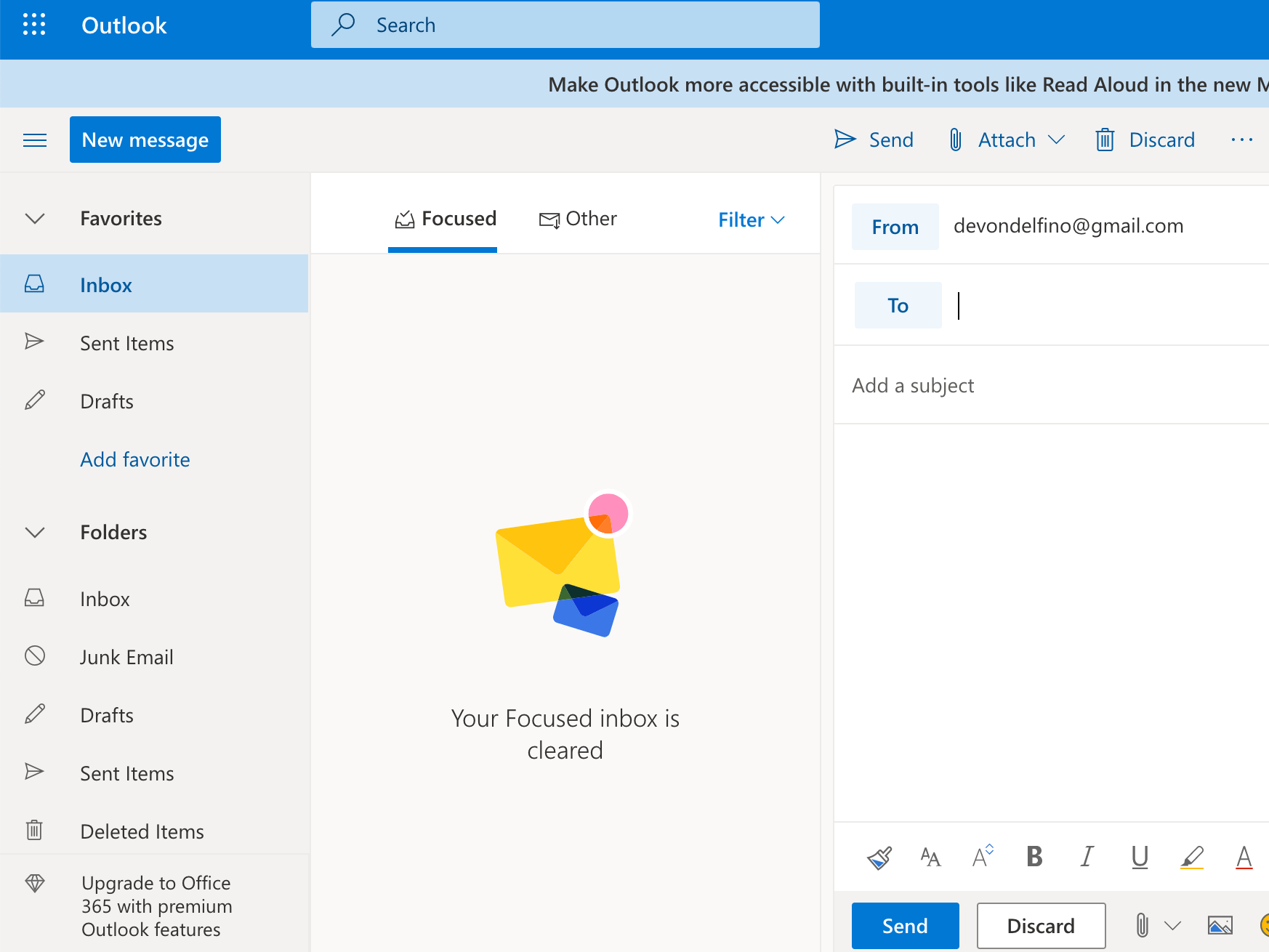Click the Focused inbox tray icon
This screenshot has height=952, width=1269.
click(x=405, y=219)
